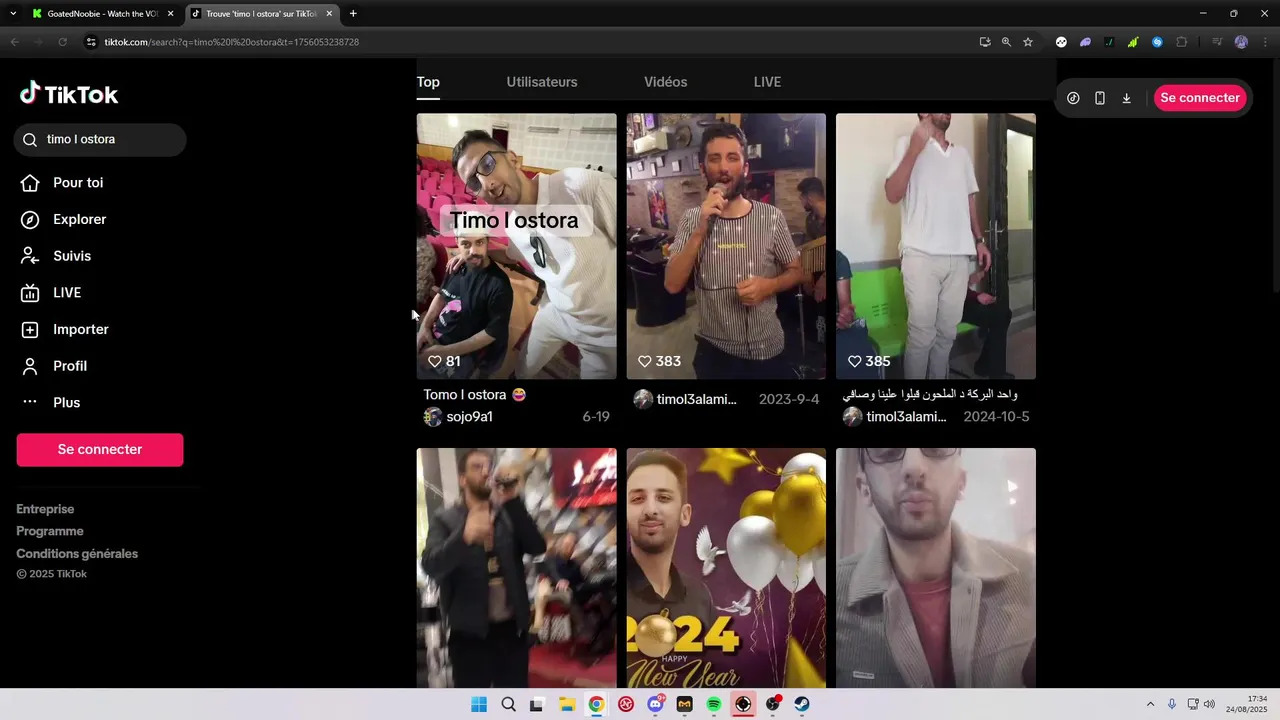Click the phone app icon in floating bar
The width and height of the screenshot is (1280, 720).
[1100, 98]
